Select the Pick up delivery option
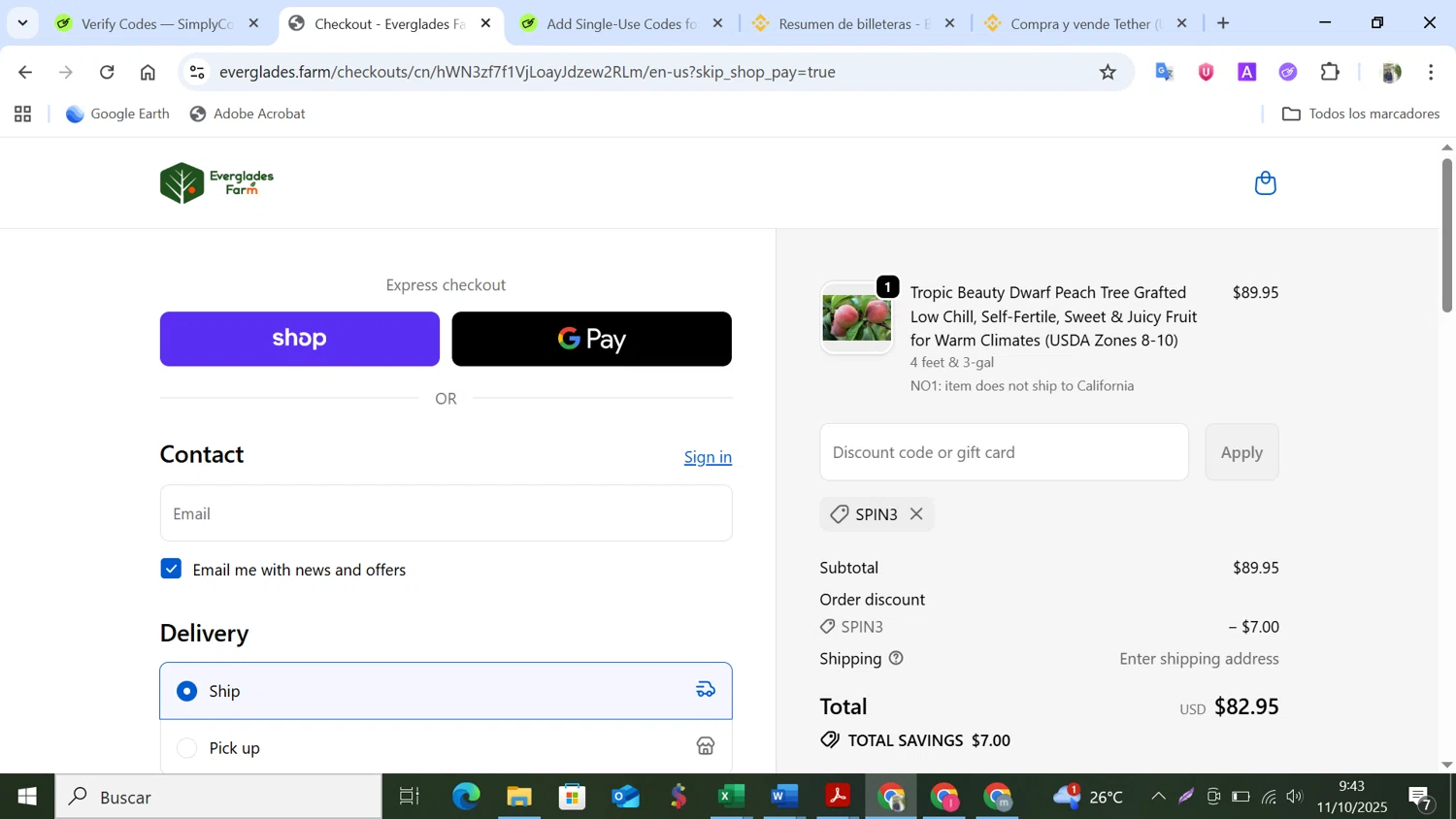The height and width of the screenshot is (819, 1456). point(446,747)
